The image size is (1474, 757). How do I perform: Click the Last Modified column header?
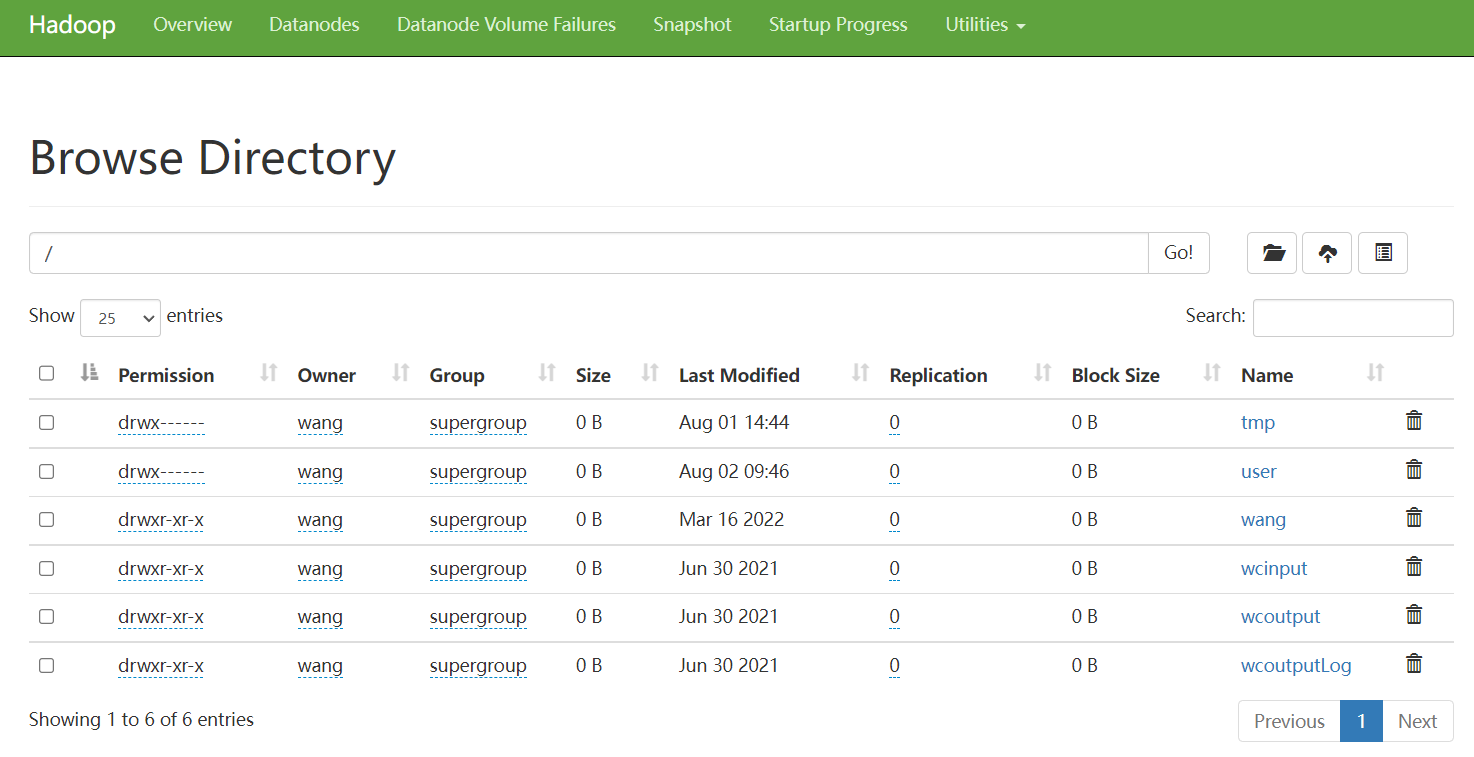[739, 375]
